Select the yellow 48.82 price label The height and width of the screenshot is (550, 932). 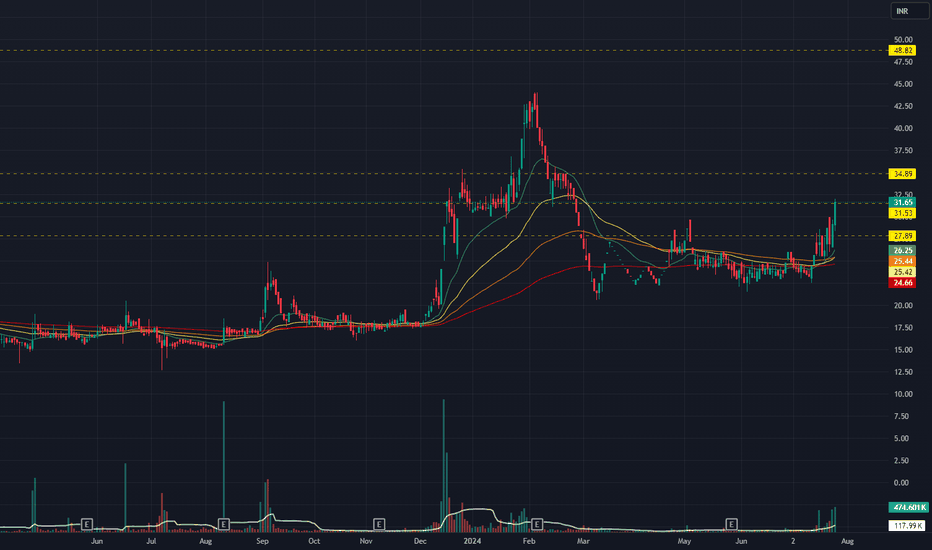pos(902,51)
